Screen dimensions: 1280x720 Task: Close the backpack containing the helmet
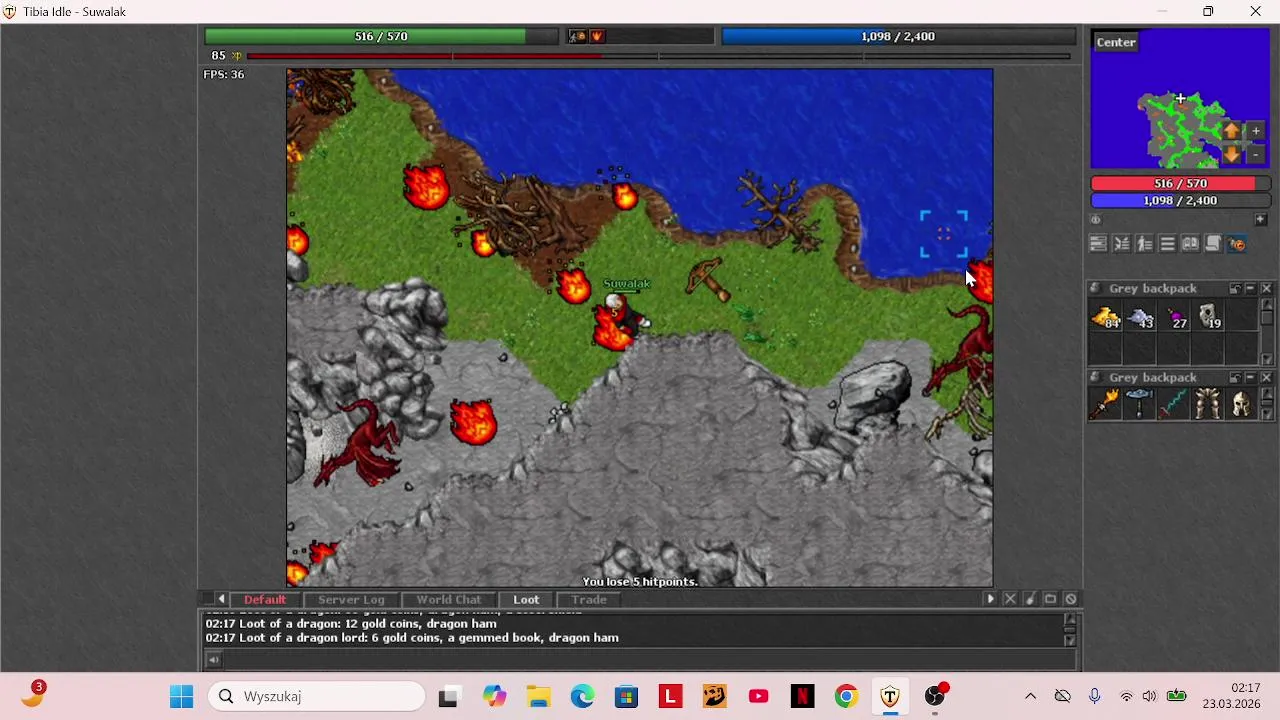[x=1266, y=378]
